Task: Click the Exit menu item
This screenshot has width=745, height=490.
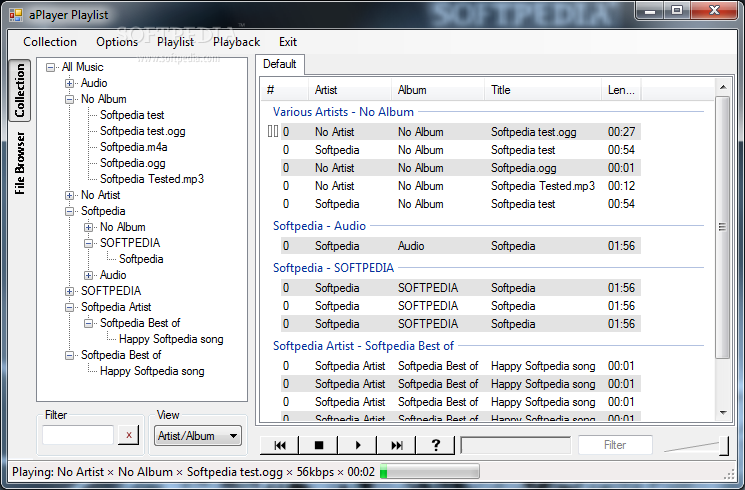Action: [x=287, y=42]
